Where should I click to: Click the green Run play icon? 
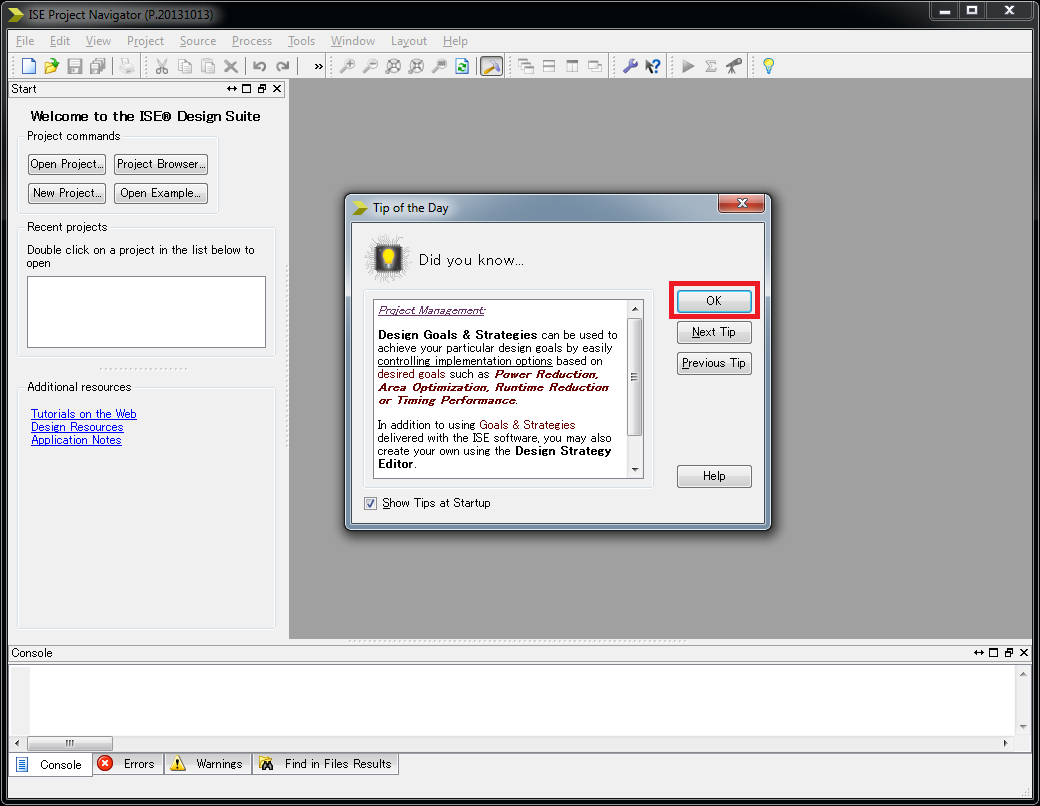(x=688, y=66)
